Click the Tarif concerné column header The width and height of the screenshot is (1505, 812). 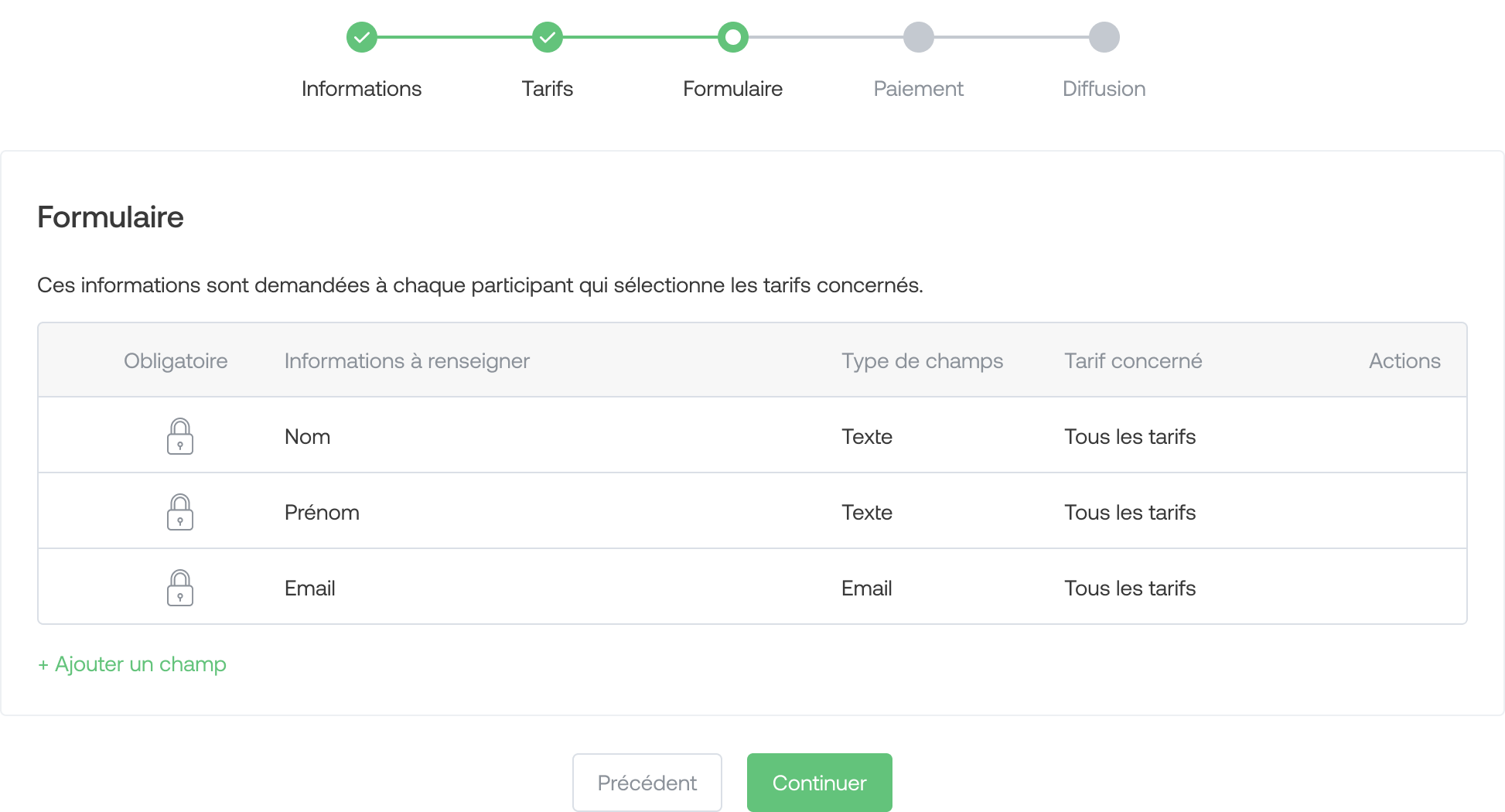tap(1133, 361)
